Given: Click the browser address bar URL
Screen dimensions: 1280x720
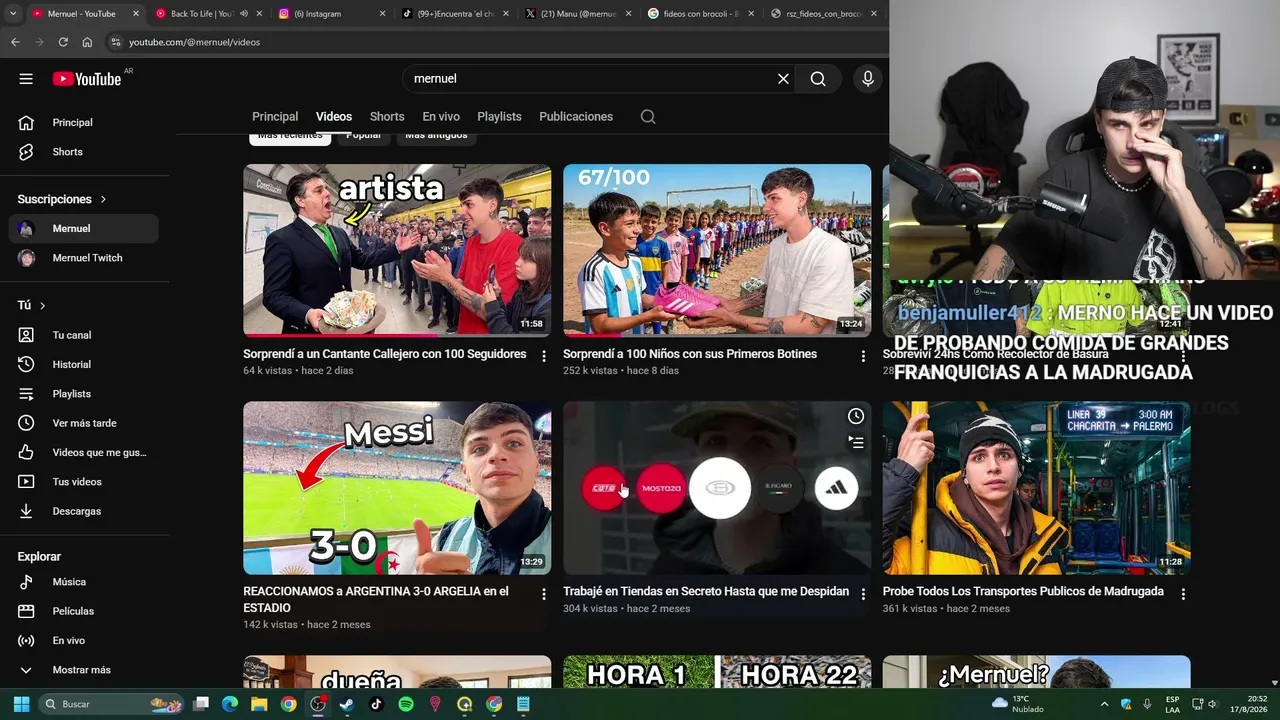Looking at the screenshot, I should [194, 42].
